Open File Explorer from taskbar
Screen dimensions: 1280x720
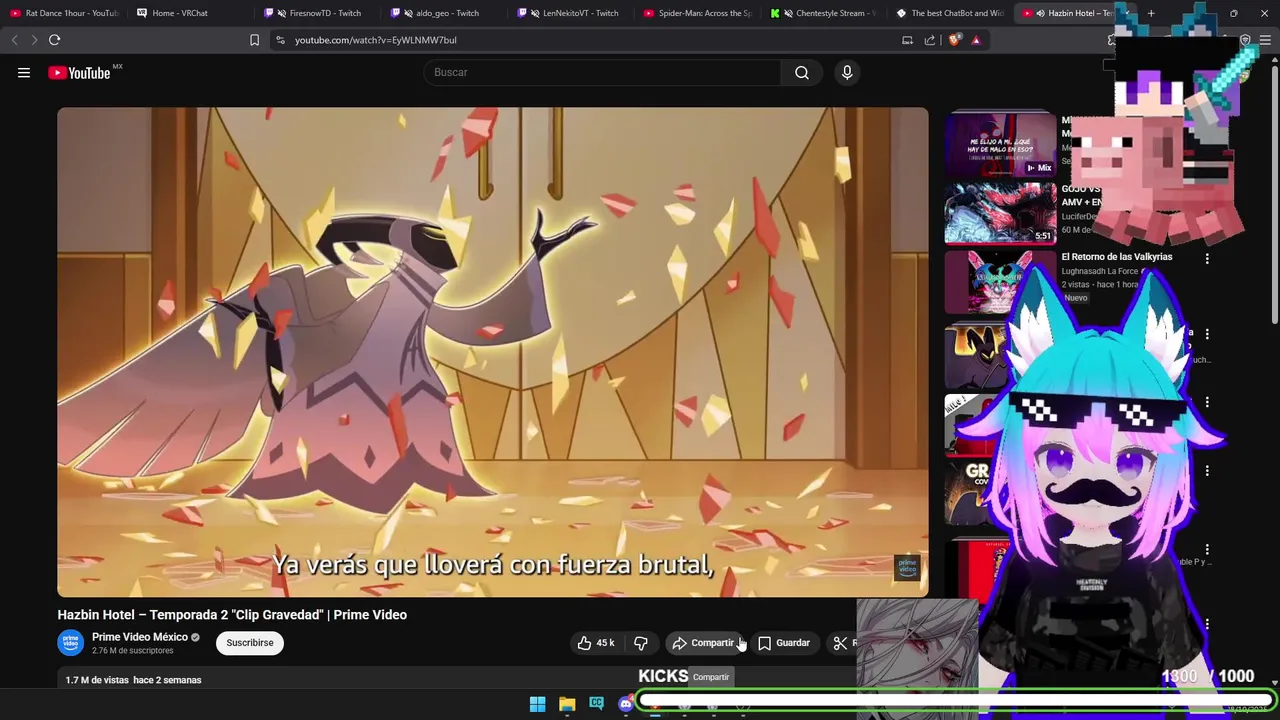pos(567,704)
